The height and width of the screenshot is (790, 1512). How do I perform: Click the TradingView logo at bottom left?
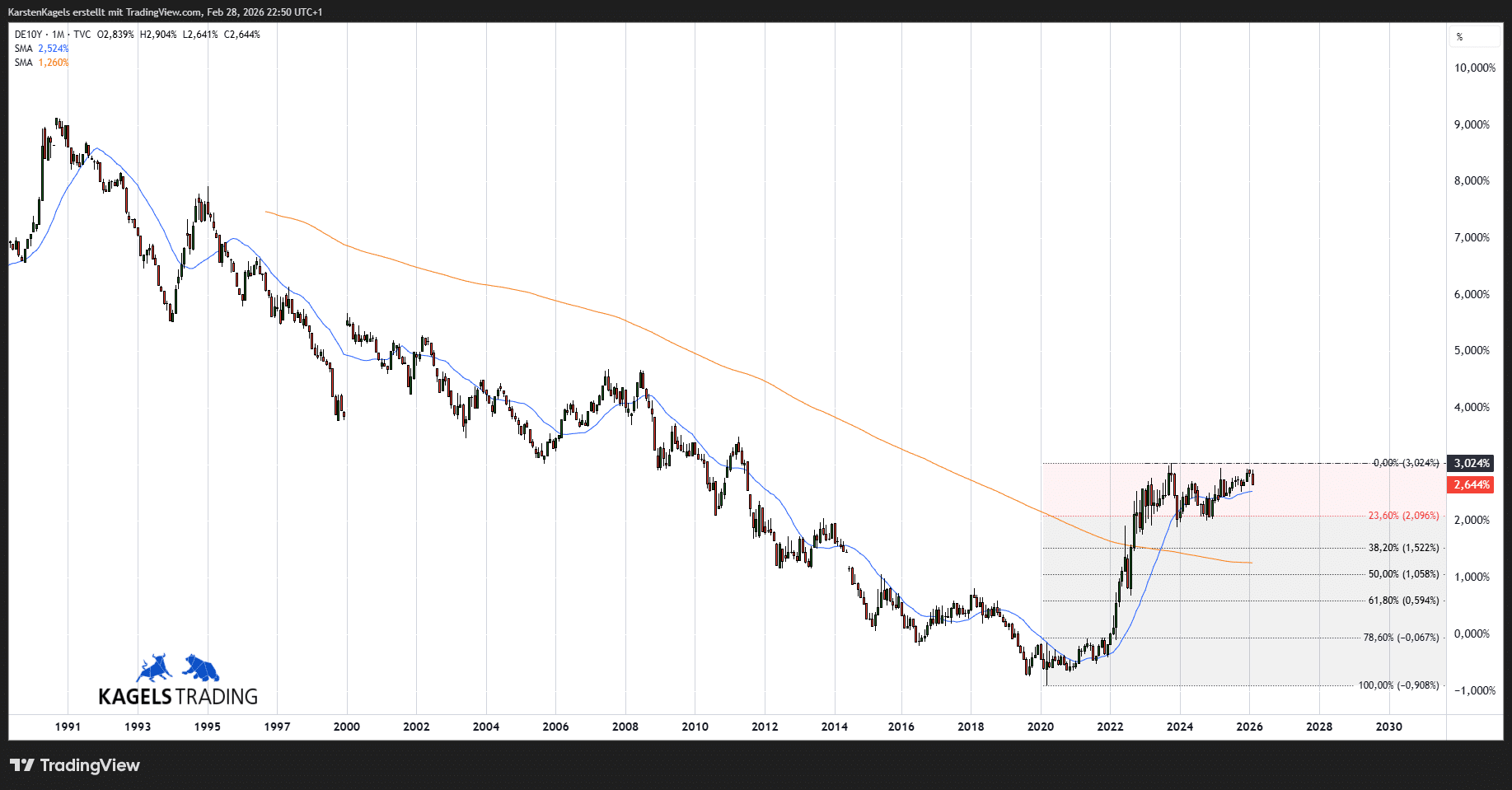[75, 765]
